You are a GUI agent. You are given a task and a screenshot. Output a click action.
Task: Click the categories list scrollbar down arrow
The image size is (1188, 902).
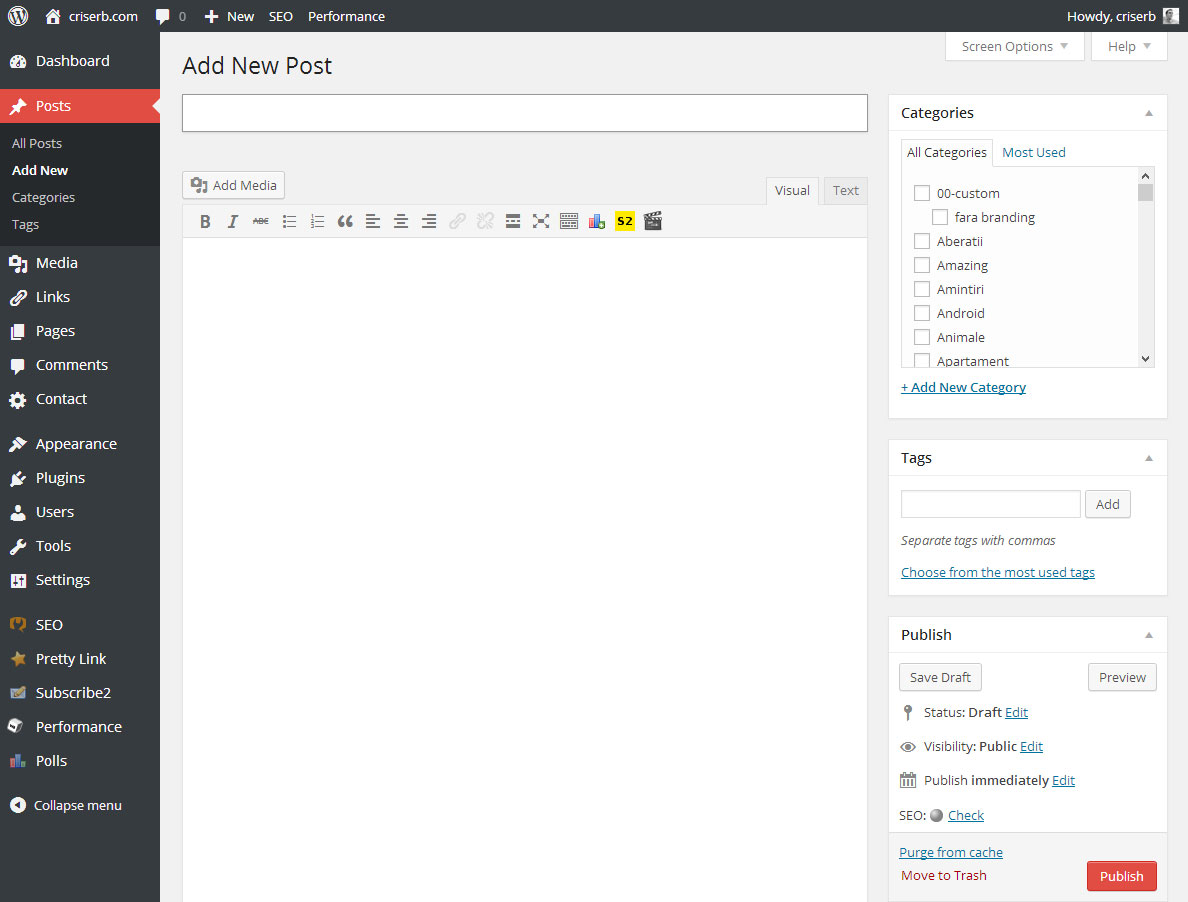[x=1146, y=359]
